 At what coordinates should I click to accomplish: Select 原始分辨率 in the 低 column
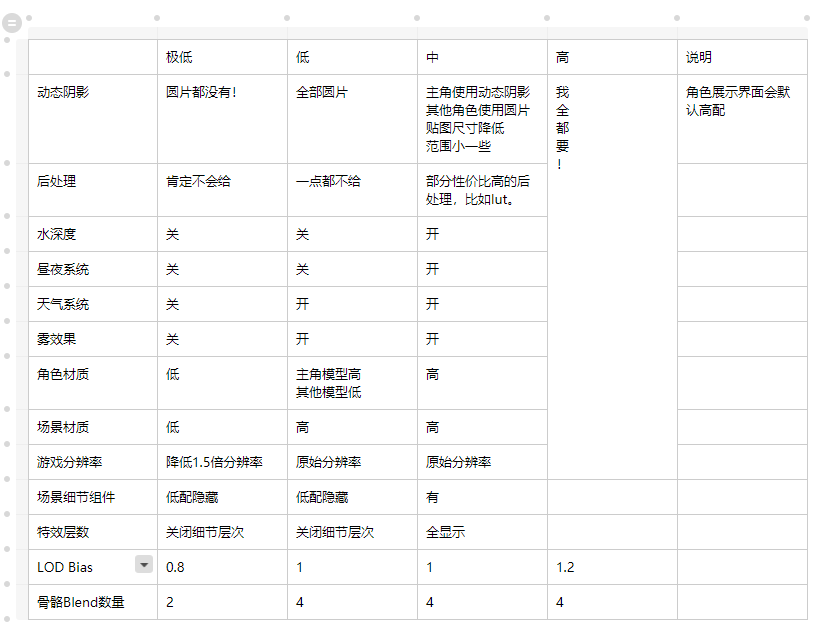pos(352,462)
